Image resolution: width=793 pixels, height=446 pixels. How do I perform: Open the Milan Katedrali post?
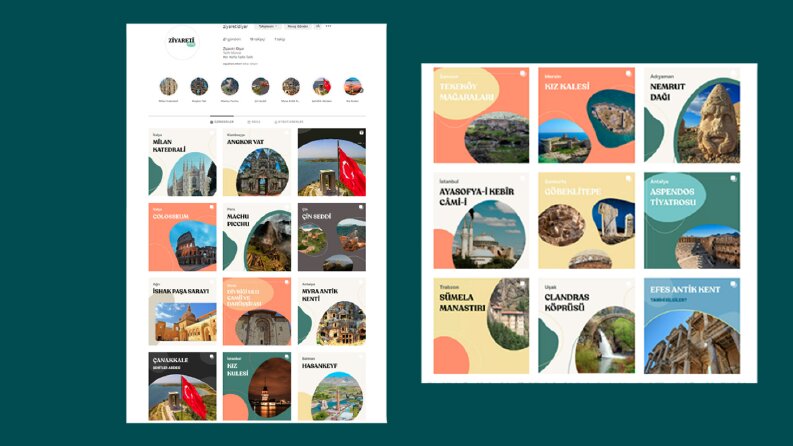click(183, 162)
